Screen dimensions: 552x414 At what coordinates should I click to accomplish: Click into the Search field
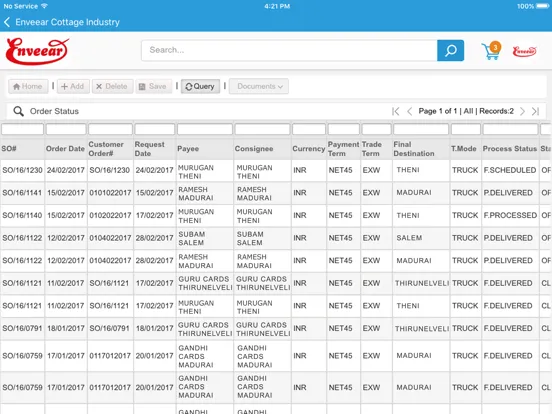coord(289,50)
